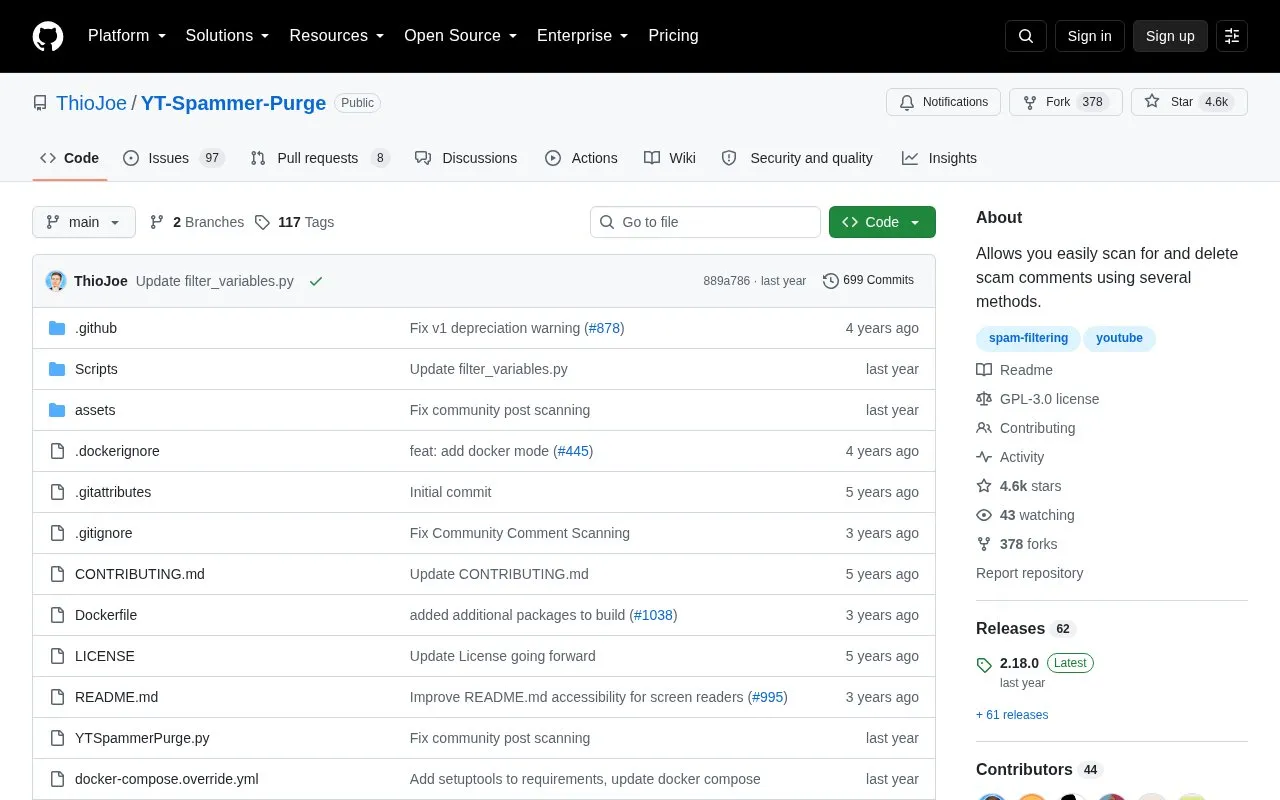
Task: Open the Pricing link
Action: coord(673,36)
